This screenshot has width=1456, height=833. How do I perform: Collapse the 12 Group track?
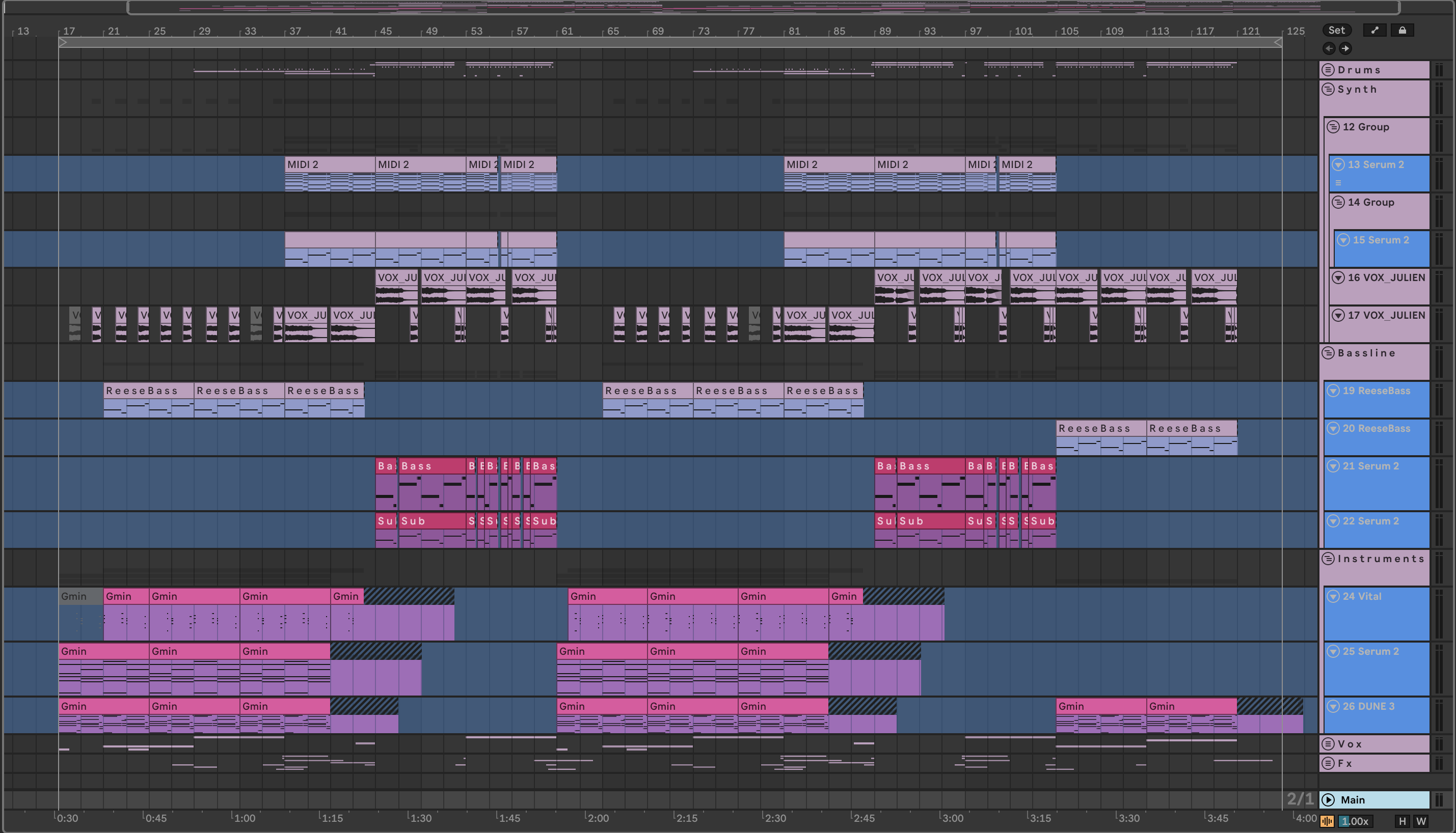click(x=1334, y=127)
